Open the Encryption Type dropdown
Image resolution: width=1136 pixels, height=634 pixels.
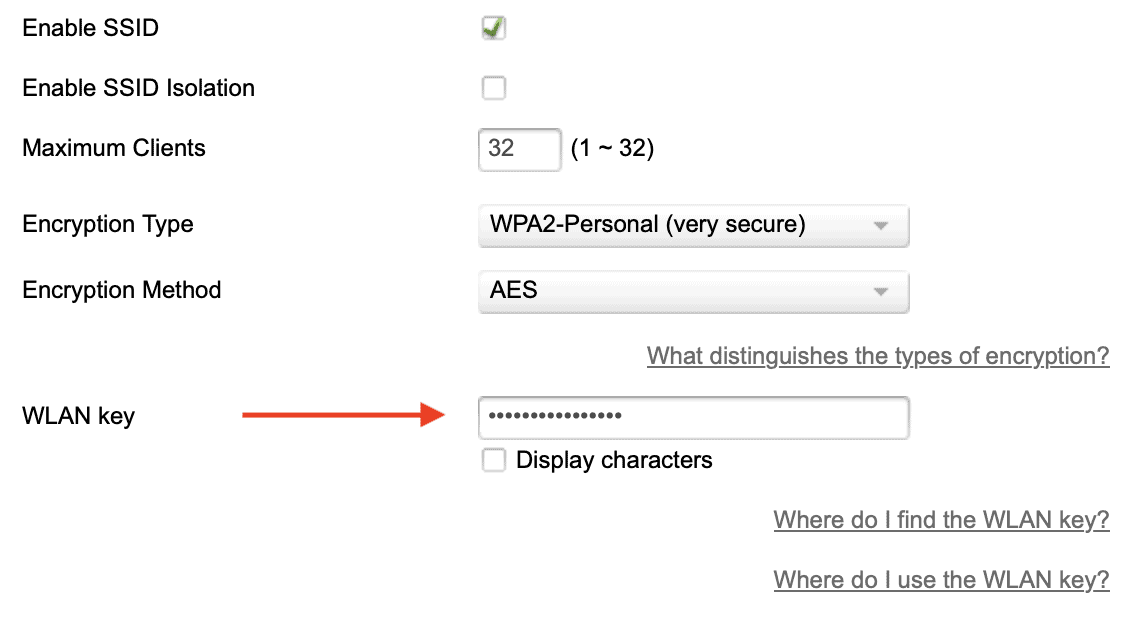pyautogui.click(x=693, y=225)
